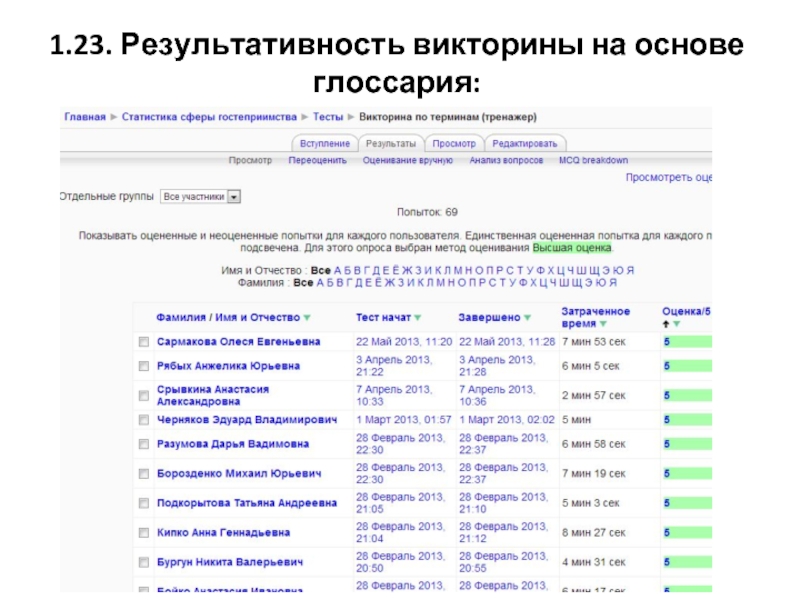
Task: Click finish date 1 Март 2013, 02:02
Action: (x=507, y=420)
